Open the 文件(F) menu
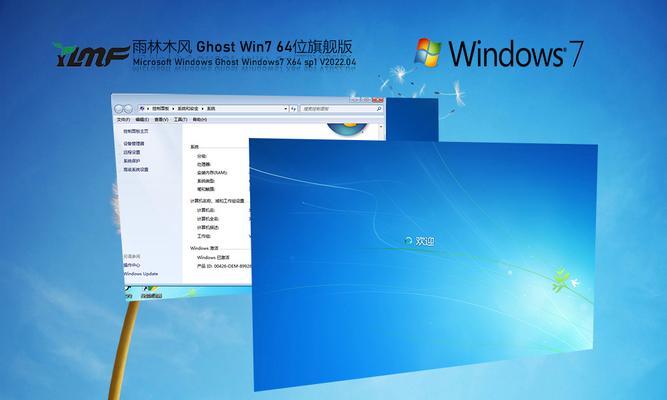 click(x=123, y=120)
